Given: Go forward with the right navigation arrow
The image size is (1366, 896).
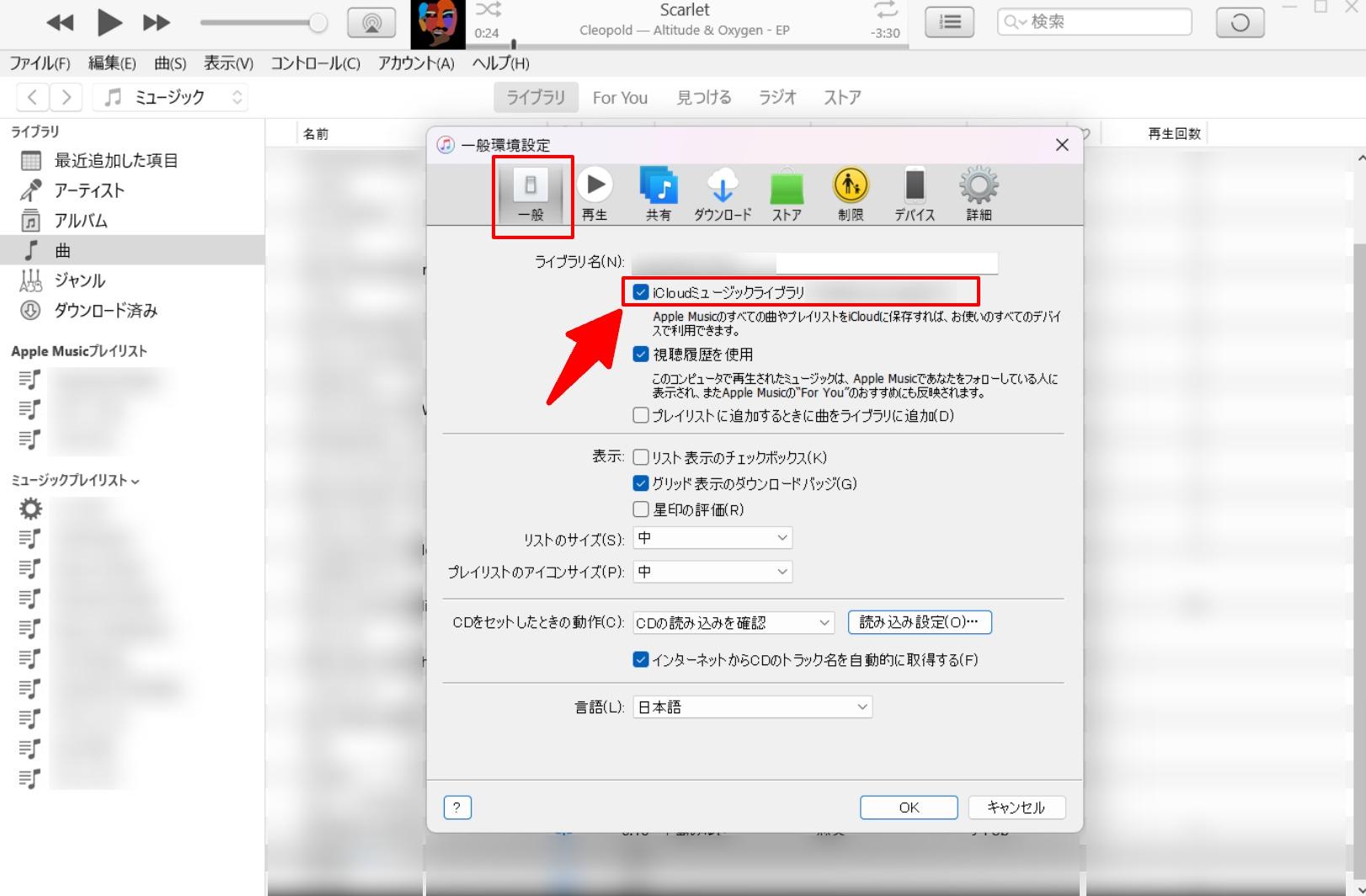Looking at the screenshot, I should (66, 98).
